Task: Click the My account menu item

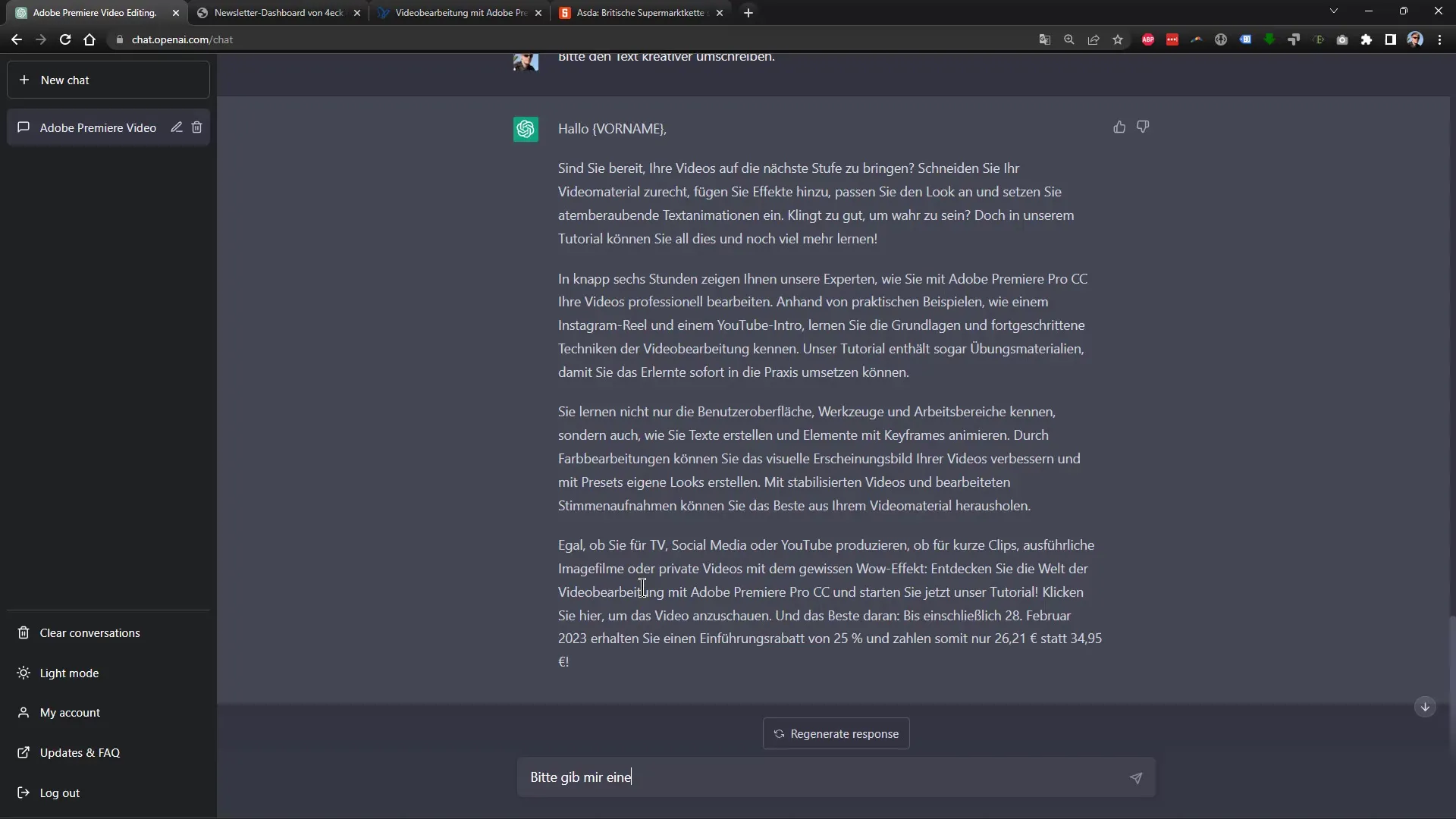Action: tap(70, 712)
